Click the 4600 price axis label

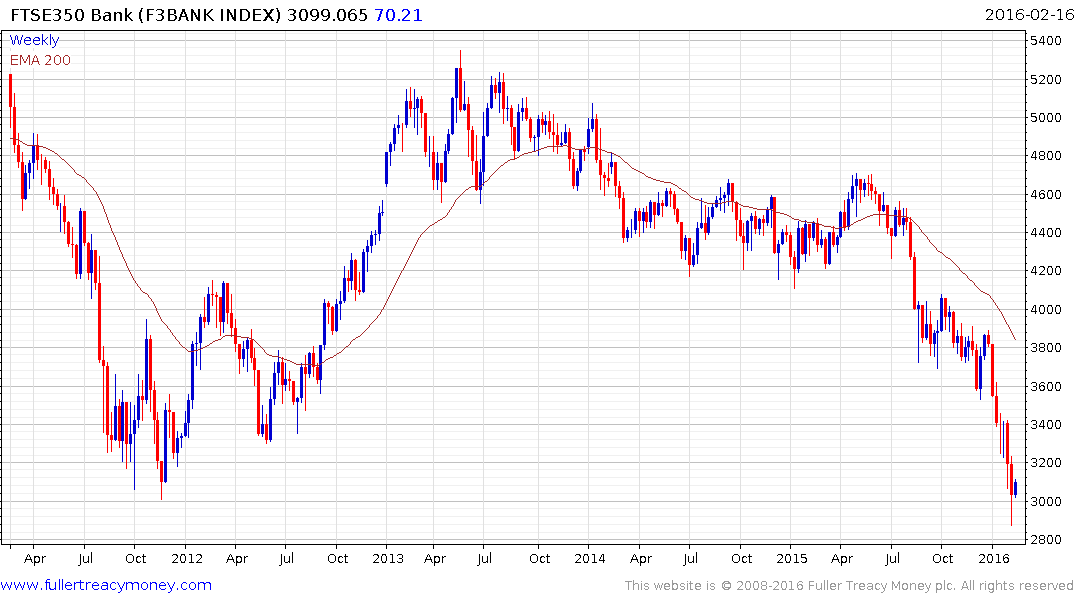1046,195
